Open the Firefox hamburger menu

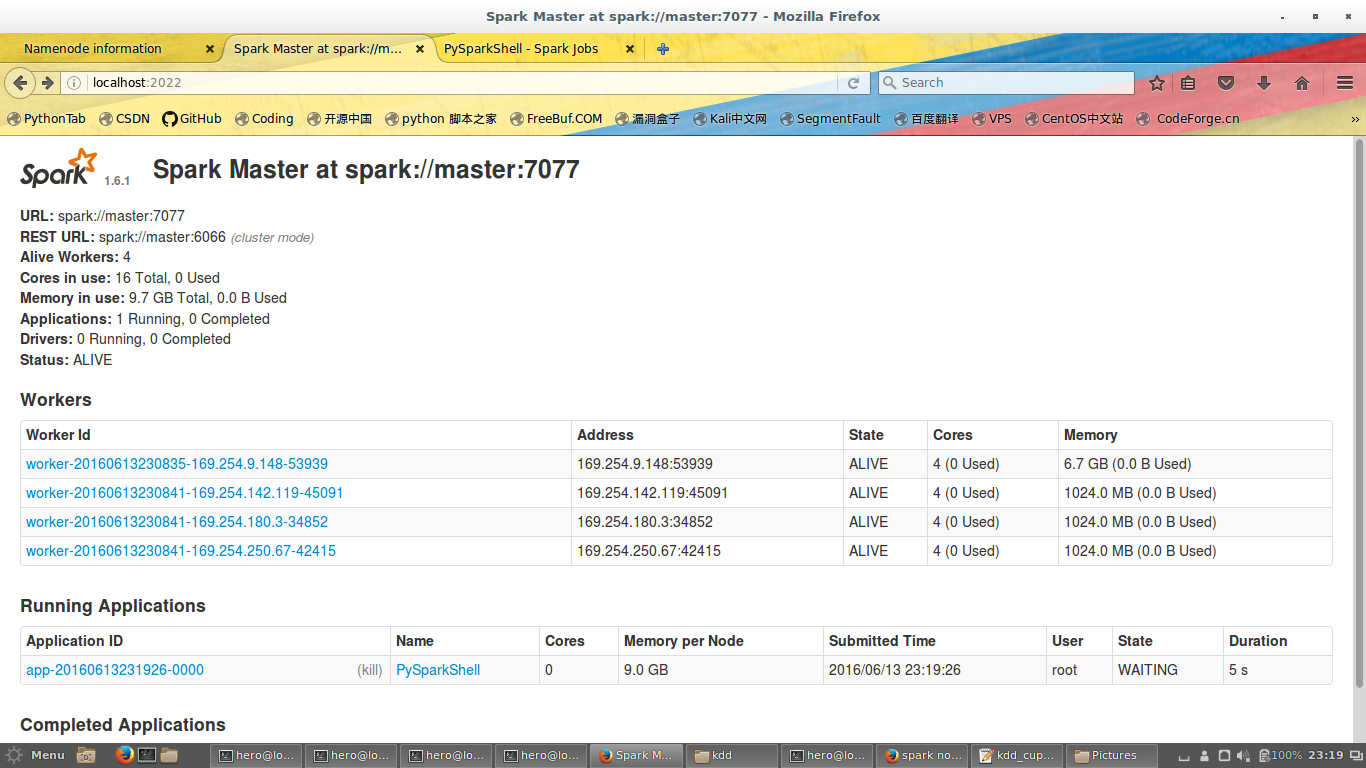point(1344,83)
